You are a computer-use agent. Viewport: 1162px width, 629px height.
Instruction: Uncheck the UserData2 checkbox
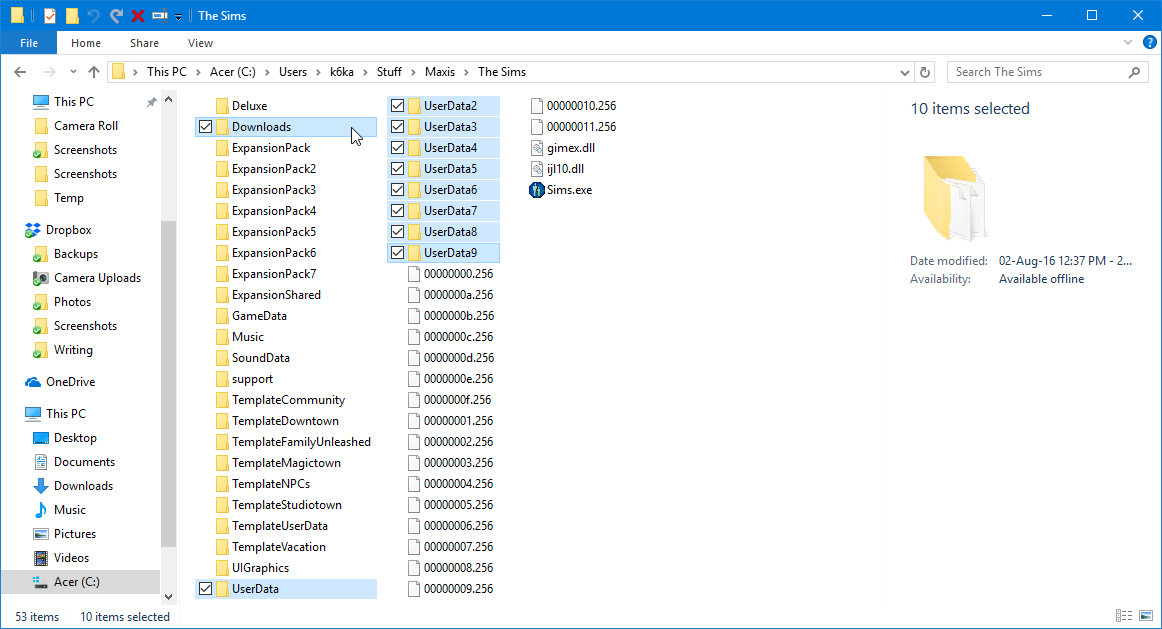coord(397,106)
